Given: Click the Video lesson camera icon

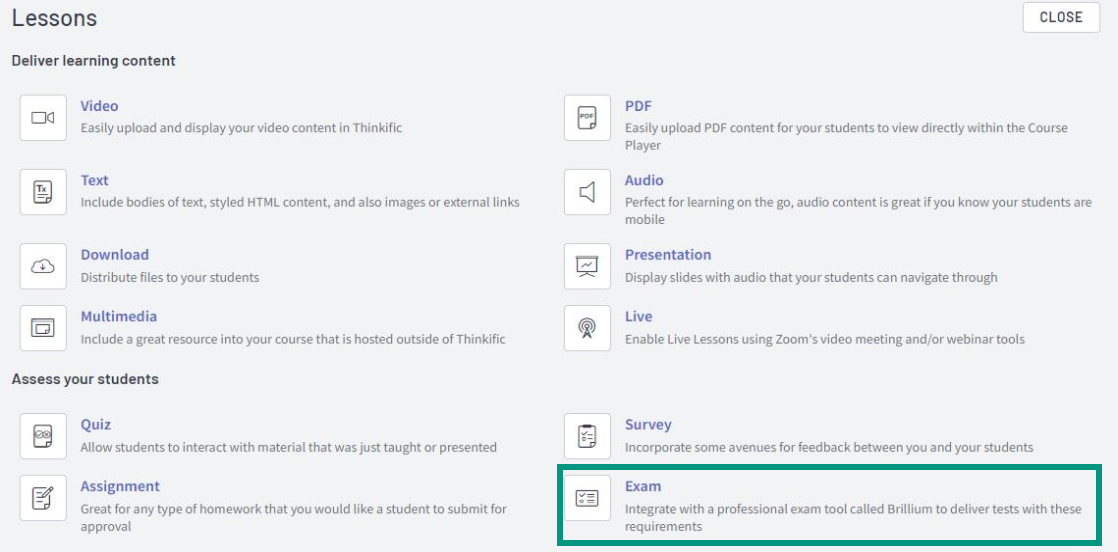Looking at the screenshot, I should tap(43, 118).
